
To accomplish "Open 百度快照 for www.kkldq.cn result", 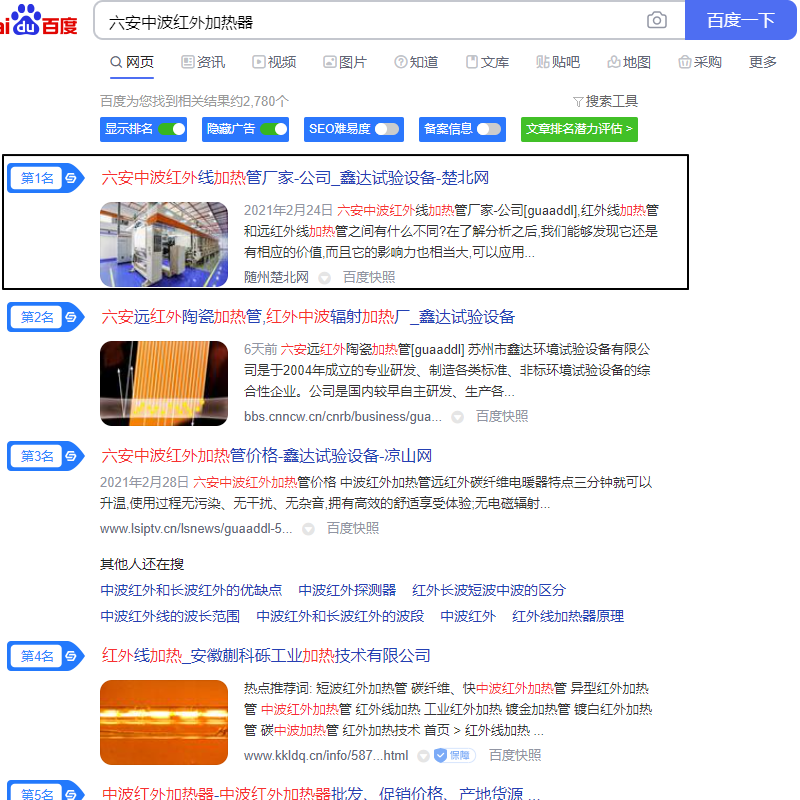I will pos(515,755).
